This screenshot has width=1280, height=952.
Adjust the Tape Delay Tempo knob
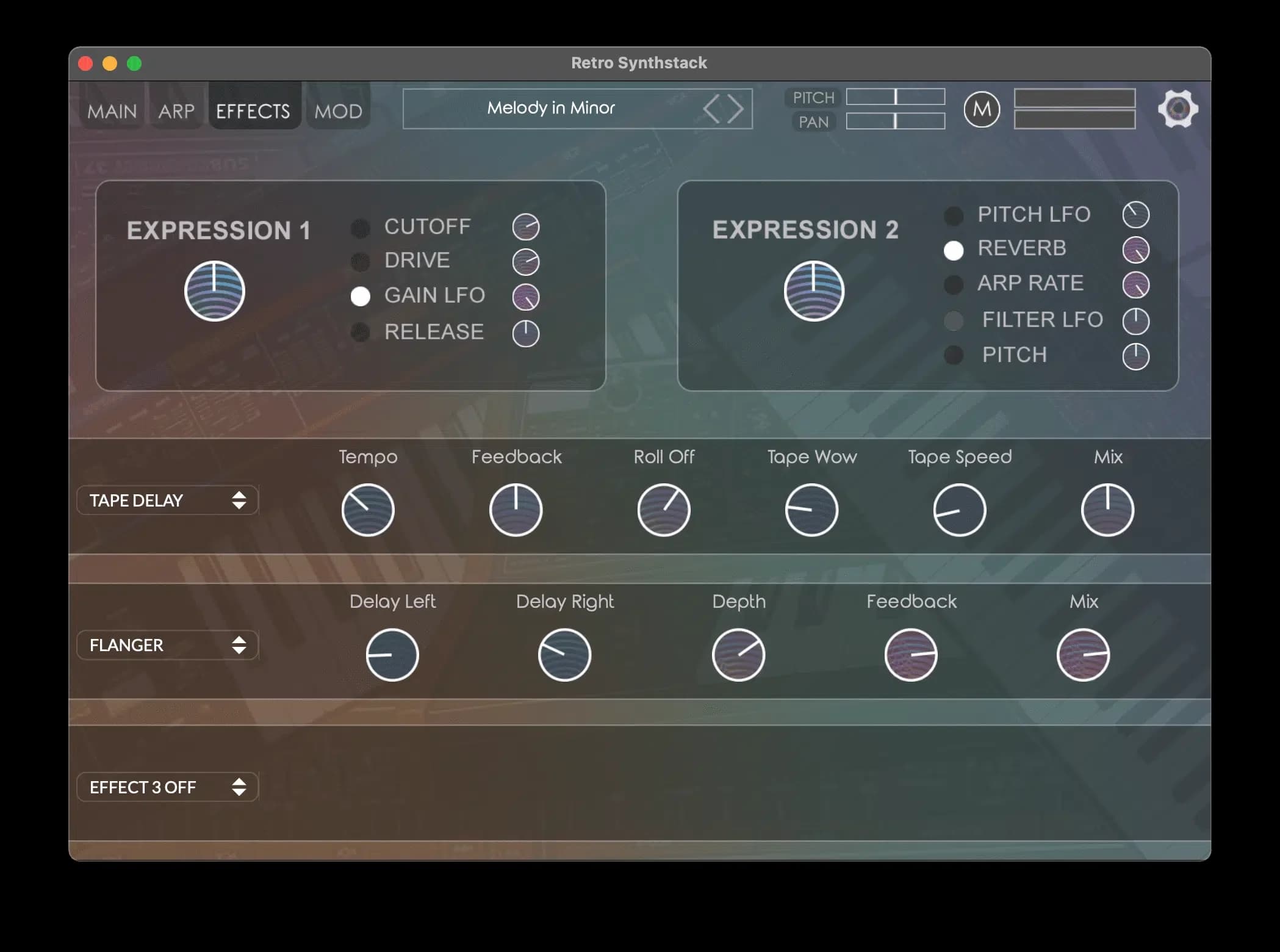[368, 510]
